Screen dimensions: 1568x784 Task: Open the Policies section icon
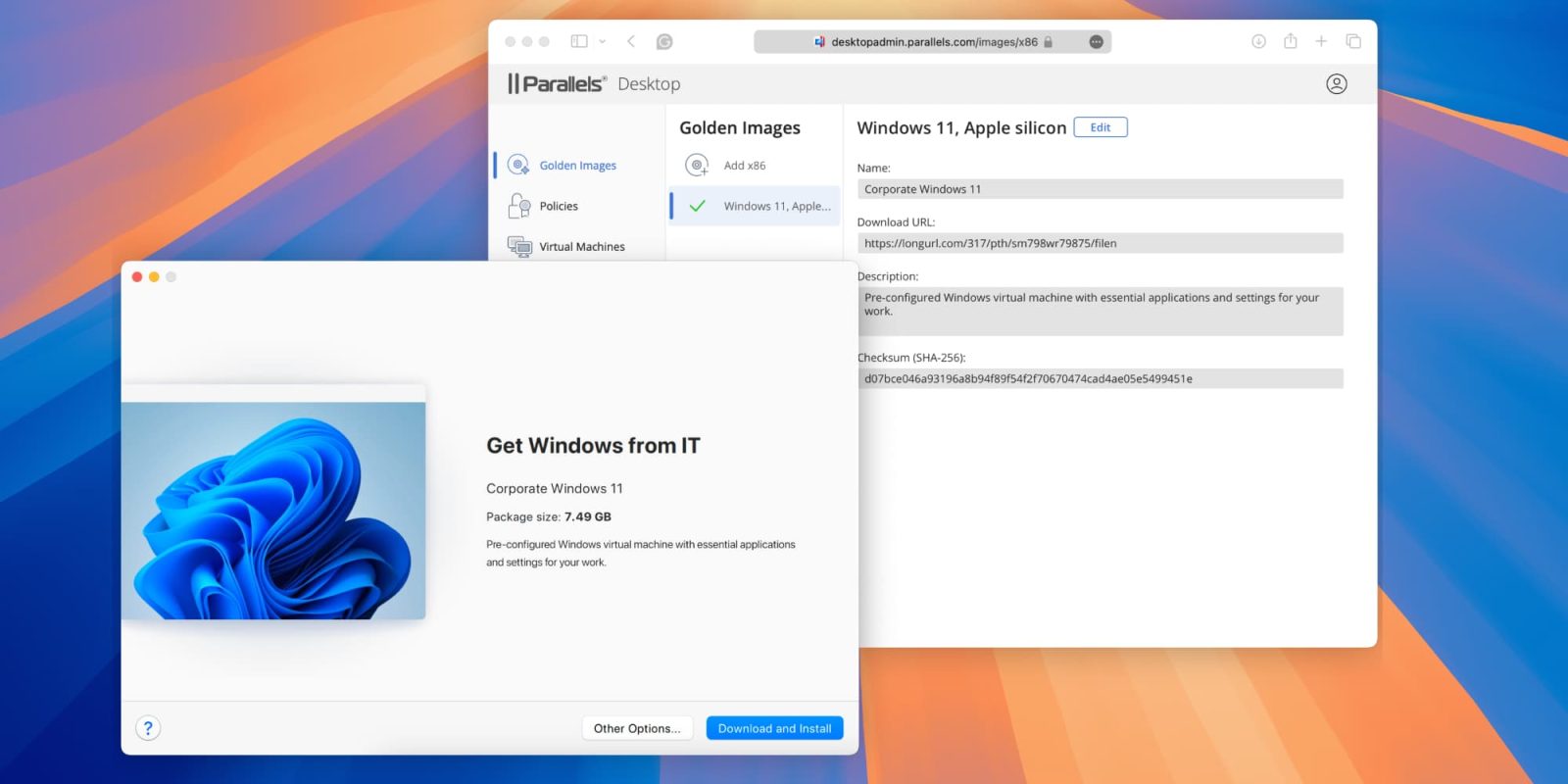518,206
